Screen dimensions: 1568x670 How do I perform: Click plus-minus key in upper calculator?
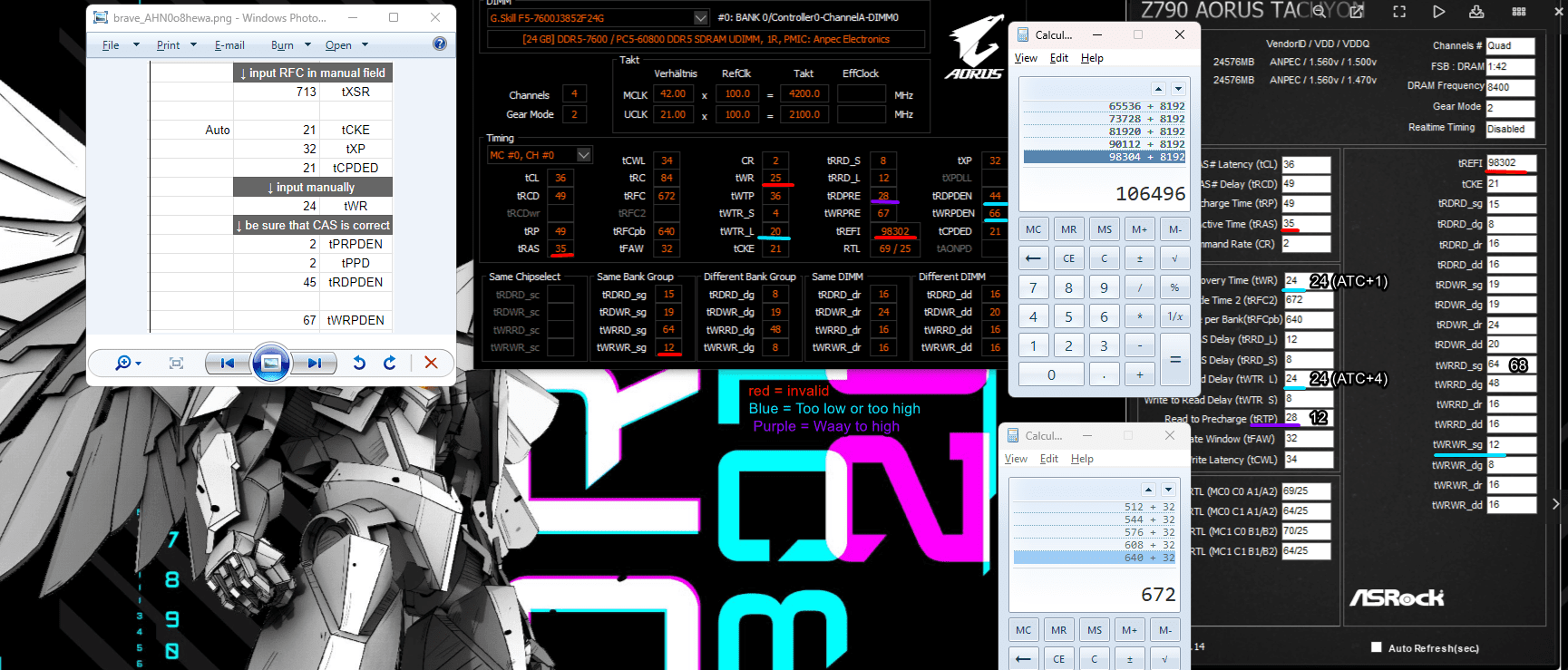point(1139,258)
